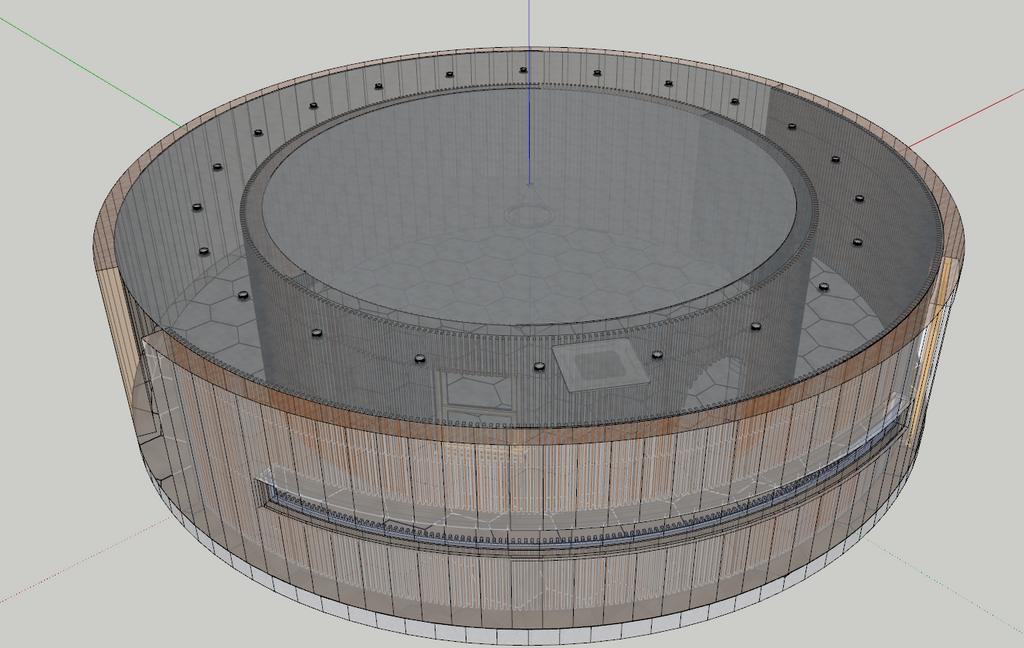Select the topmost black stud on the rim
1024x648 pixels.
[x=522, y=70]
